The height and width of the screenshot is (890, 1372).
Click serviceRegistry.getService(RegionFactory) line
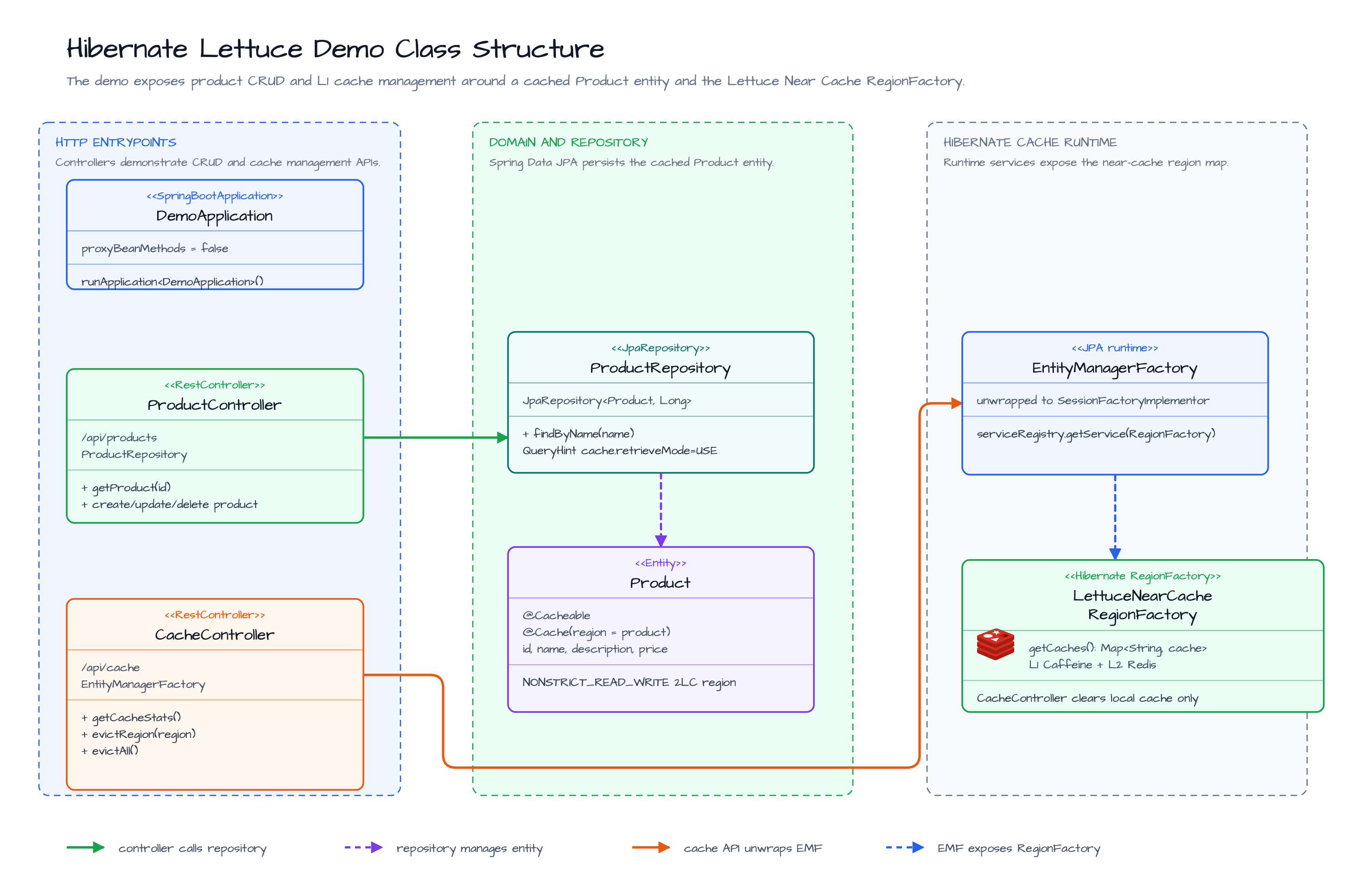(1096, 434)
